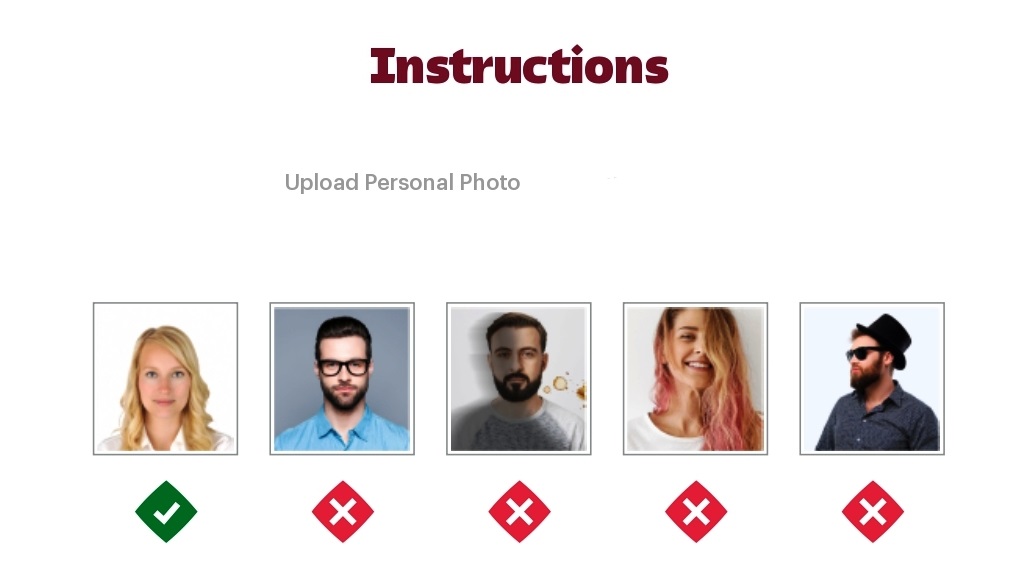Select the accepted blonde woman example photo
This screenshot has height=572, width=1025.
pos(165,379)
